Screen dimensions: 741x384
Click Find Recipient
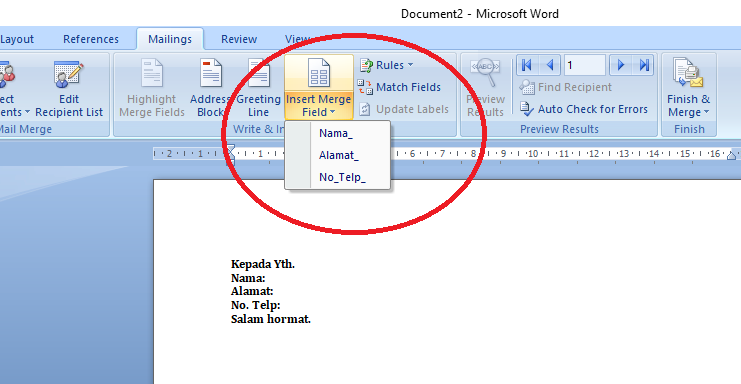565,87
